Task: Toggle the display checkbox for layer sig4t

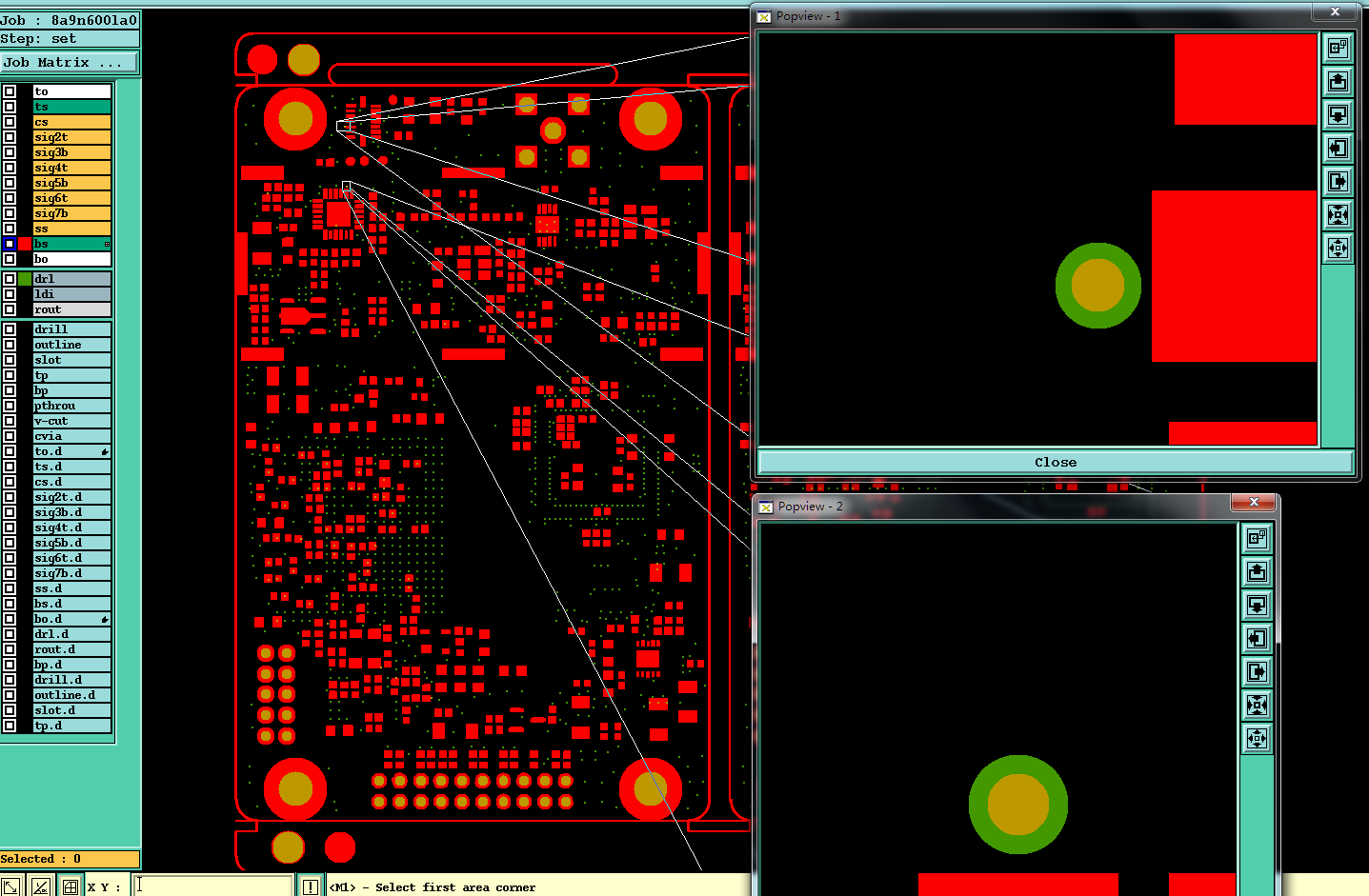Action: click(x=10, y=168)
